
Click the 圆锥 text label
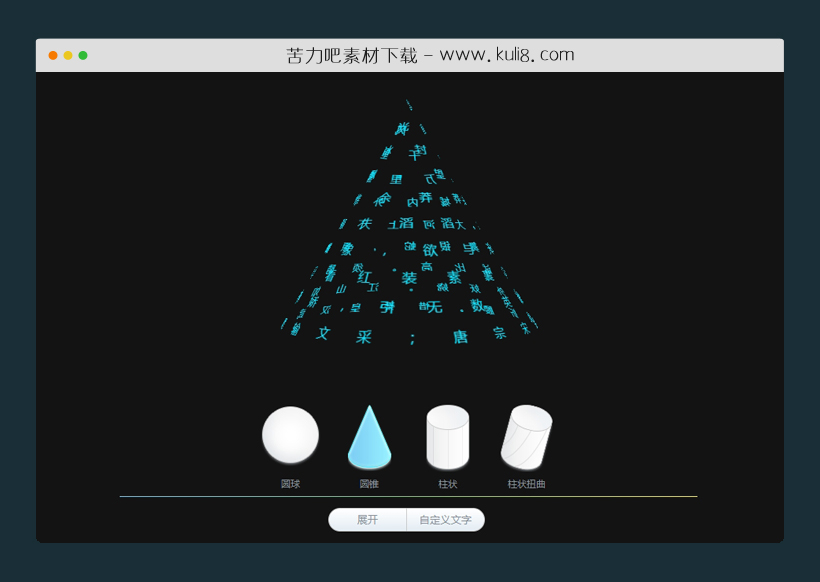click(369, 484)
